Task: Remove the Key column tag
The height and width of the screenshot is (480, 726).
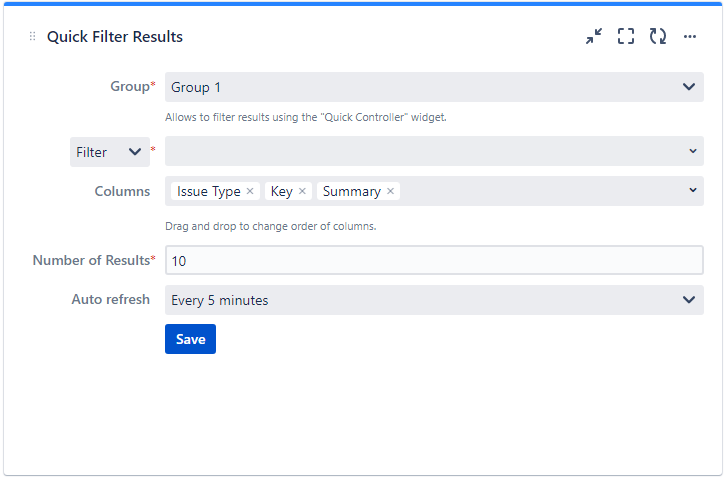Action: (302, 191)
